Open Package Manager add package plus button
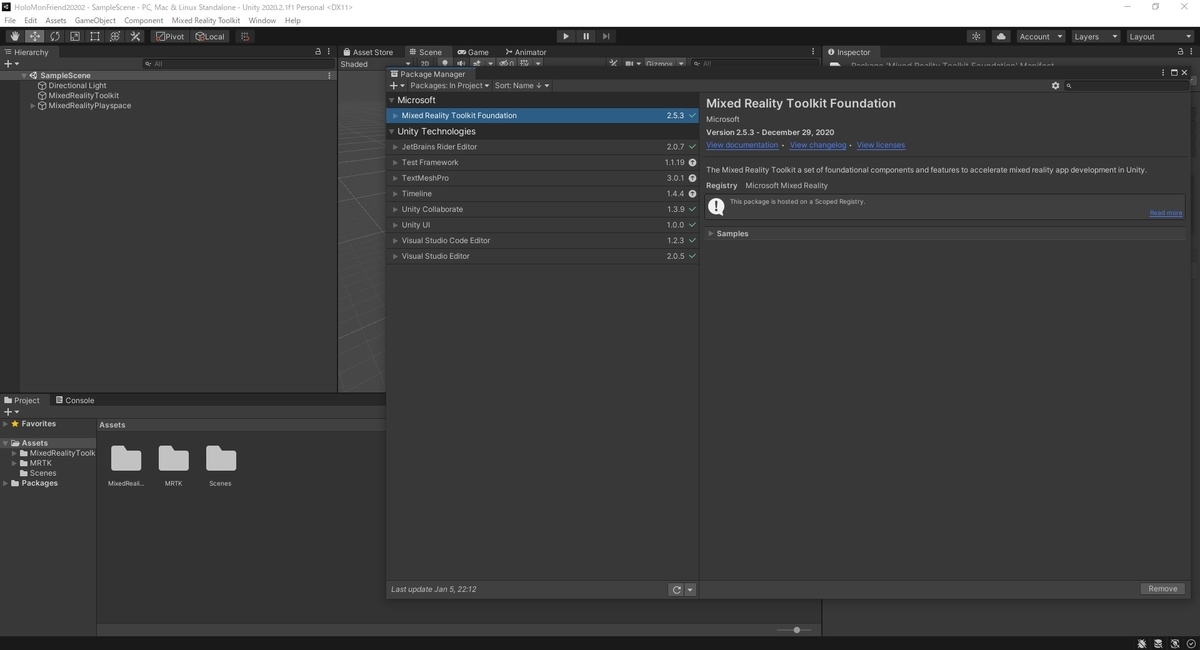The width and height of the screenshot is (1200, 650). (x=397, y=85)
